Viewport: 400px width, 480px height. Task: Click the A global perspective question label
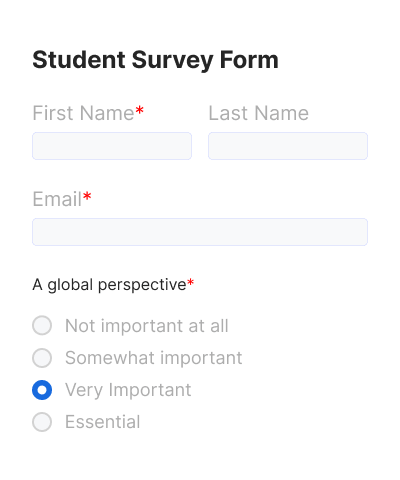tap(109, 285)
